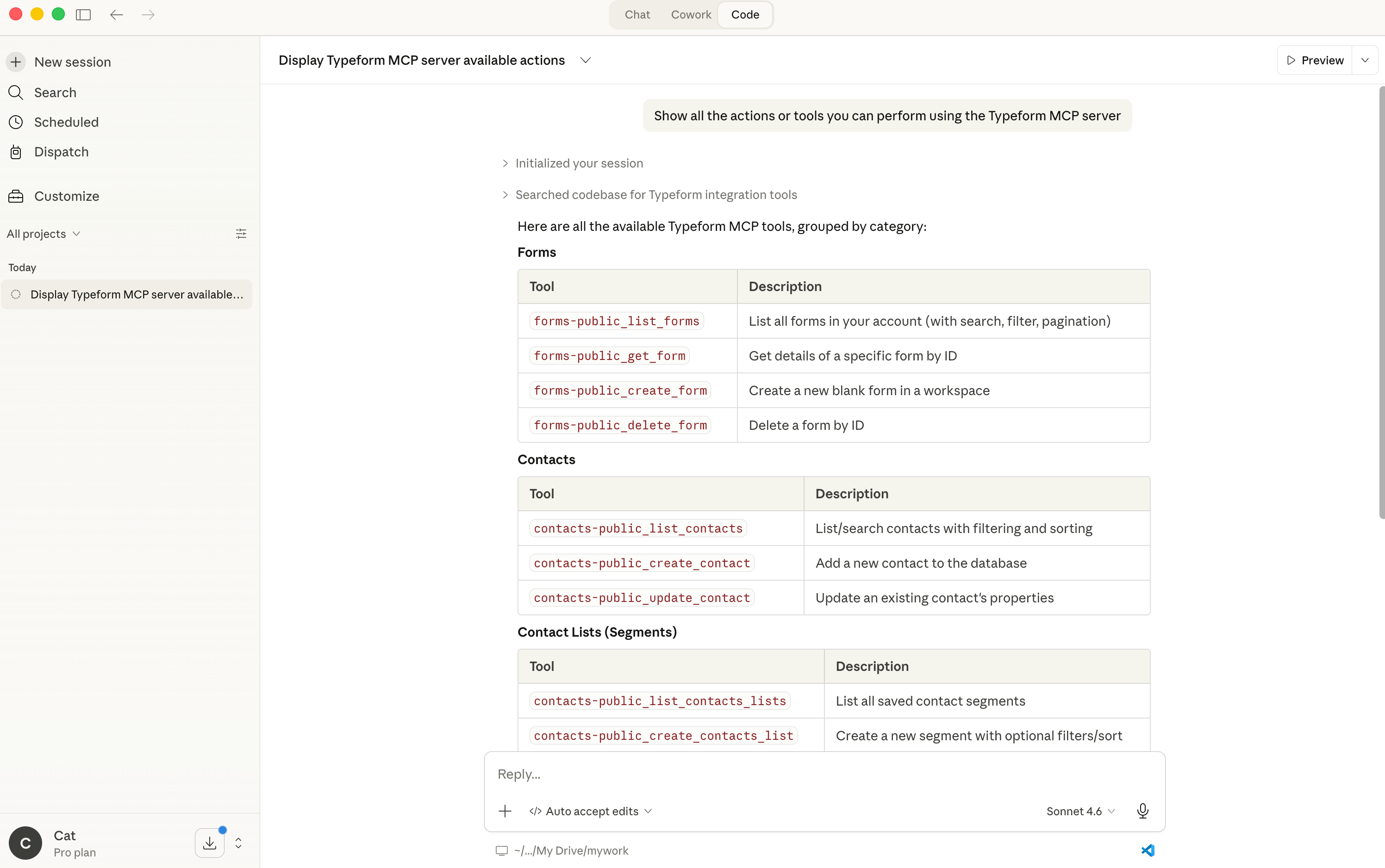Click the Preview button
The width and height of the screenshot is (1385, 868).
[1314, 60]
